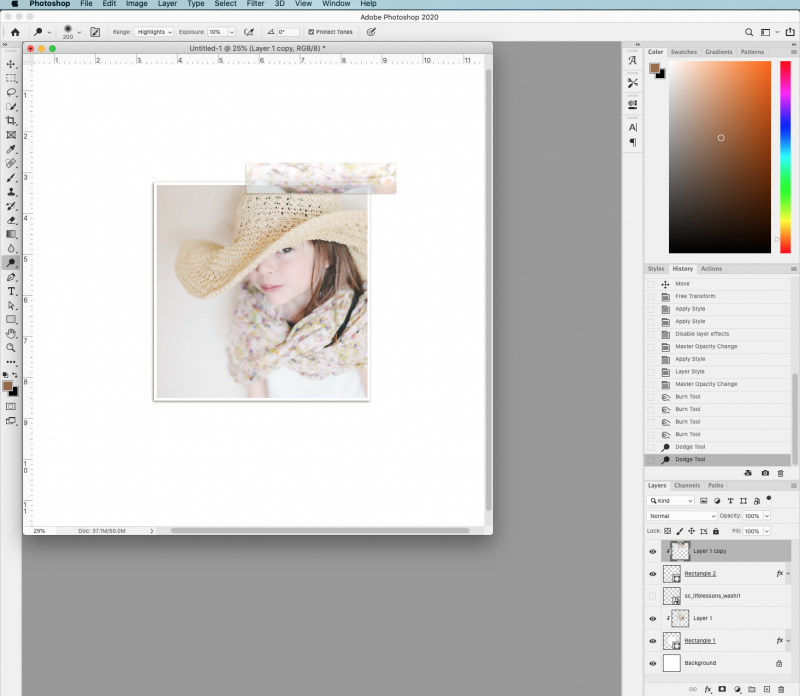This screenshot has height=696, width=800.
Task: Click the Home icon in options bar
Action: (x=15, y=32)
